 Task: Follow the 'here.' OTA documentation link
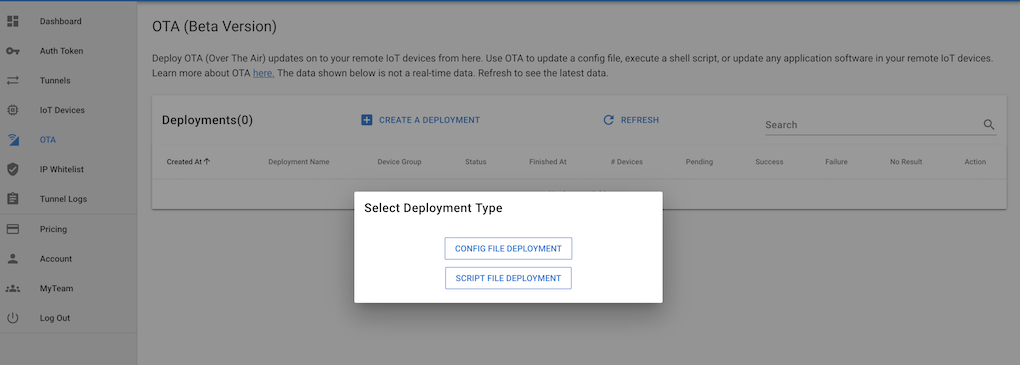click(263, 73)
